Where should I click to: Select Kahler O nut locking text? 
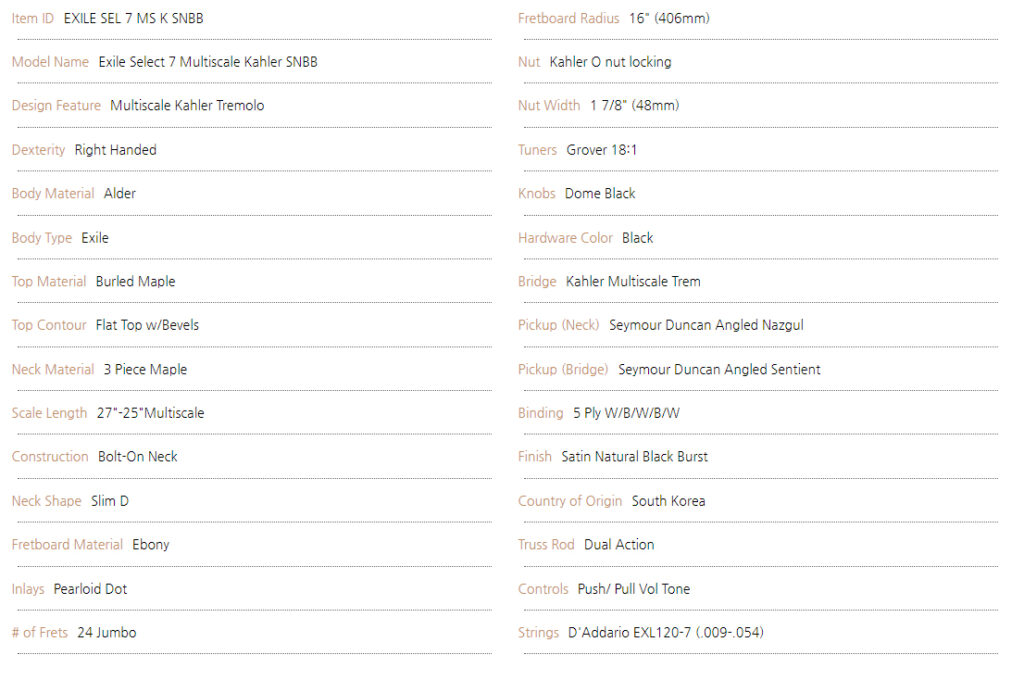coord(610,62)
